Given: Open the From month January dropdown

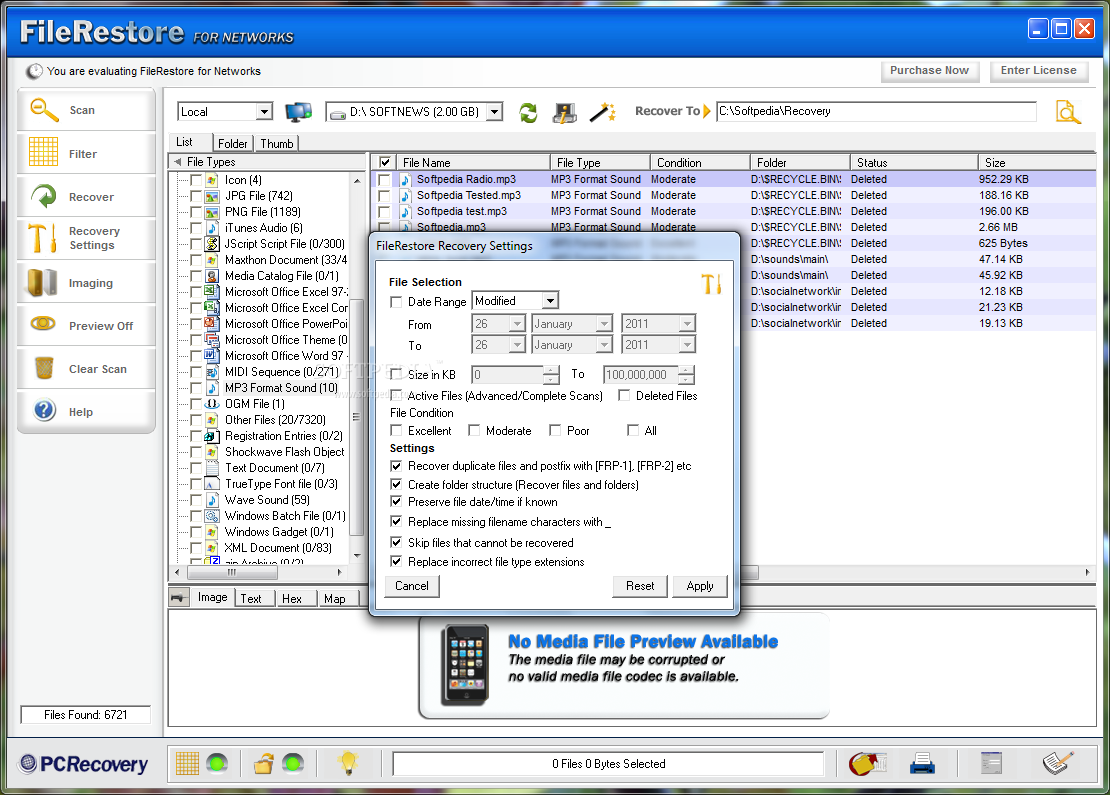Looking at the screenshot, I should click(604, 324).
